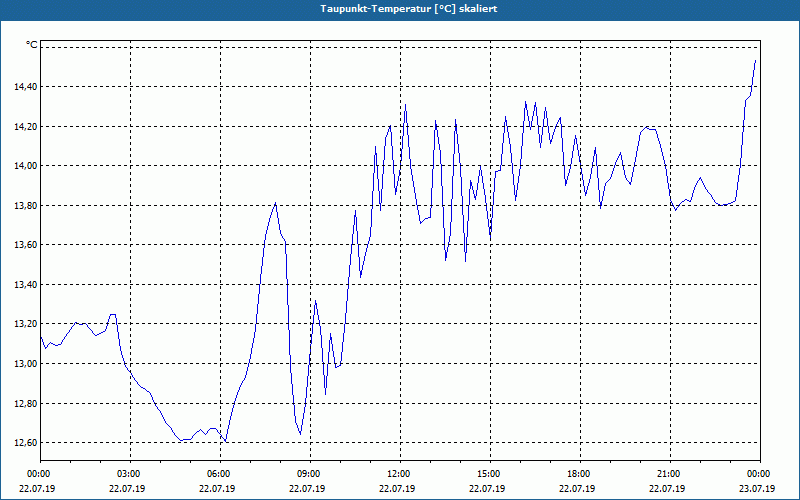
Task: Click the 13,00 y-axis label
Action: pos(26,364)
